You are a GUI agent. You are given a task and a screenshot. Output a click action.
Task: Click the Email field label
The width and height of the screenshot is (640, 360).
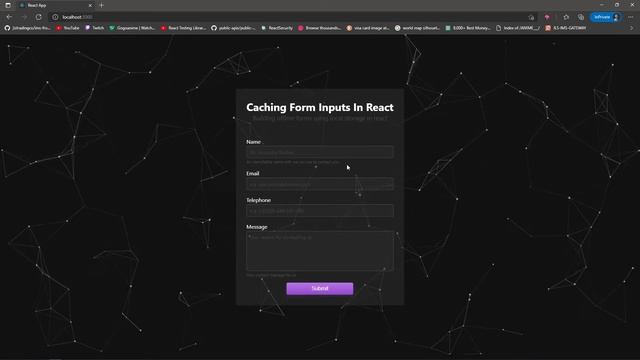253,173
